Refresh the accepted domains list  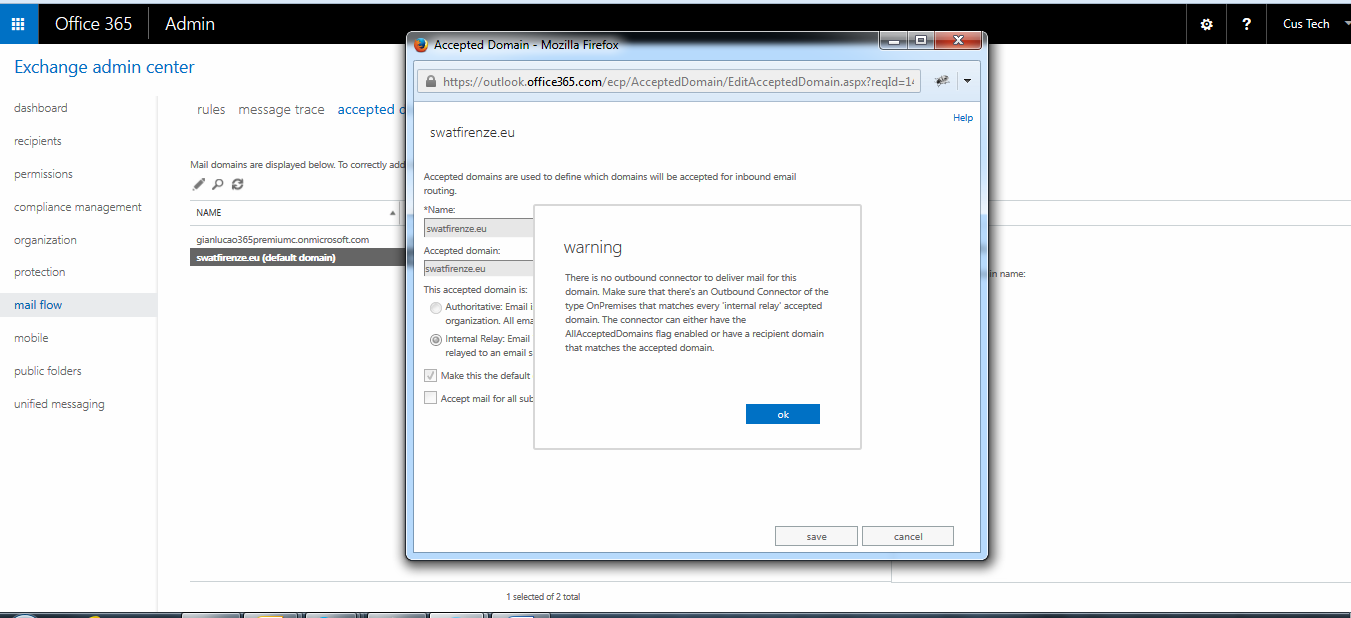click(237, 184)
